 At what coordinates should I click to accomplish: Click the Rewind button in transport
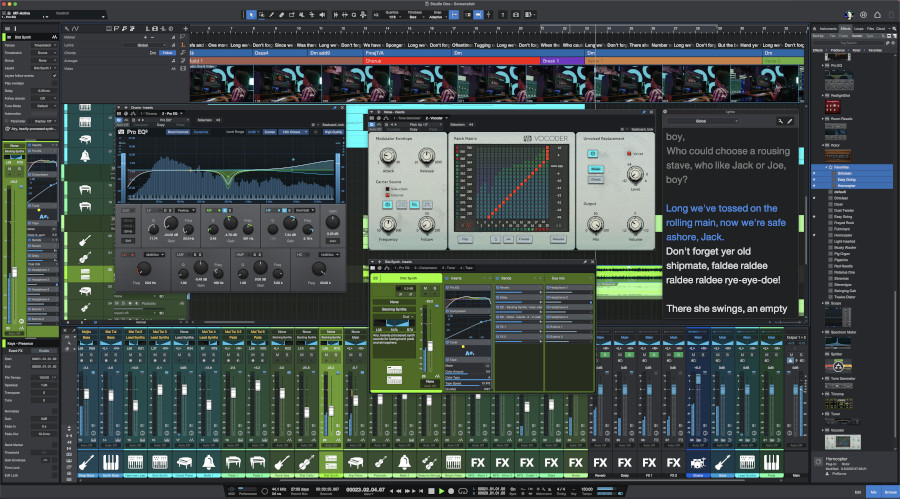click(400, 491)
